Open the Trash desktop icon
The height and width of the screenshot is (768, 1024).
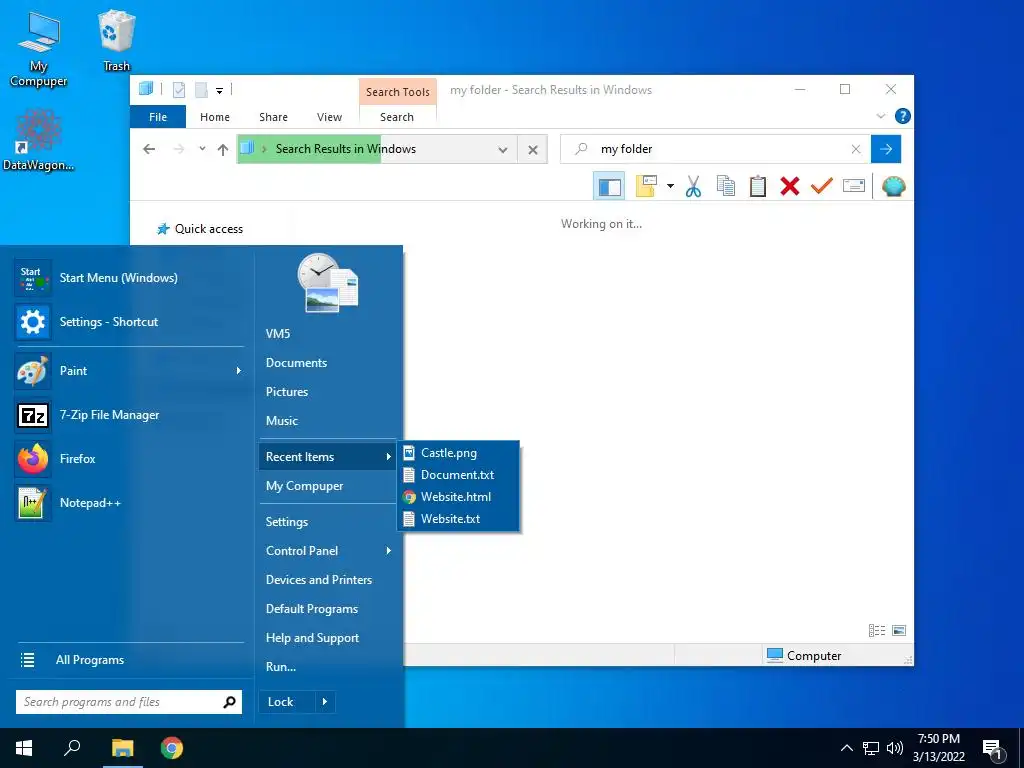point(116,40)
